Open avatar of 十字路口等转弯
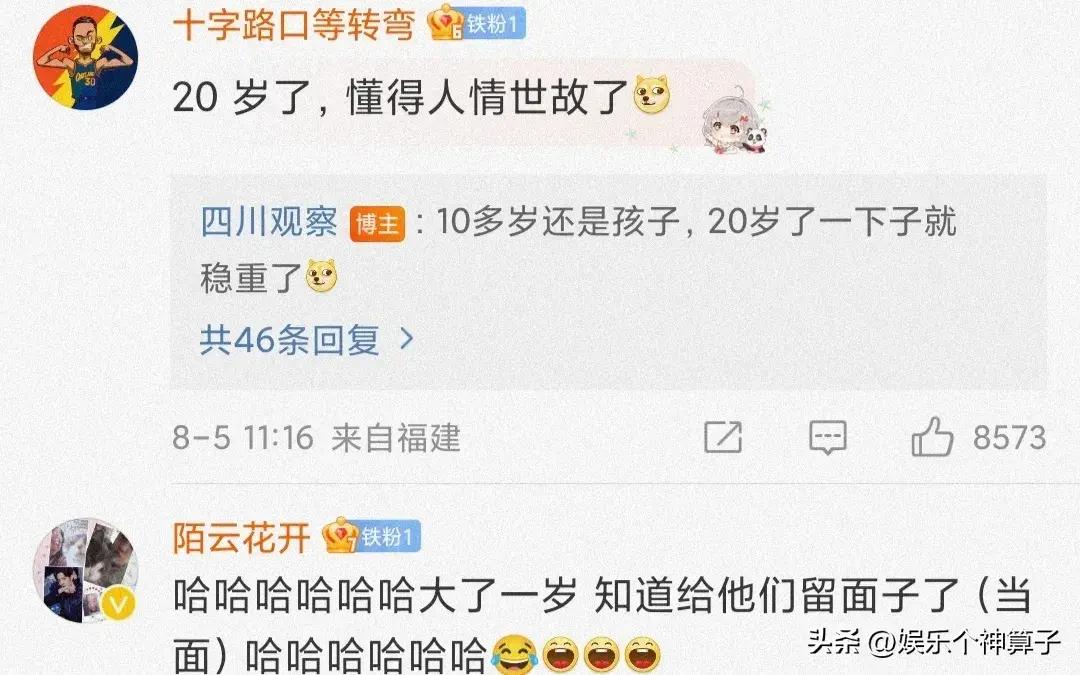The image size is (1080, 675). (85, 58)
